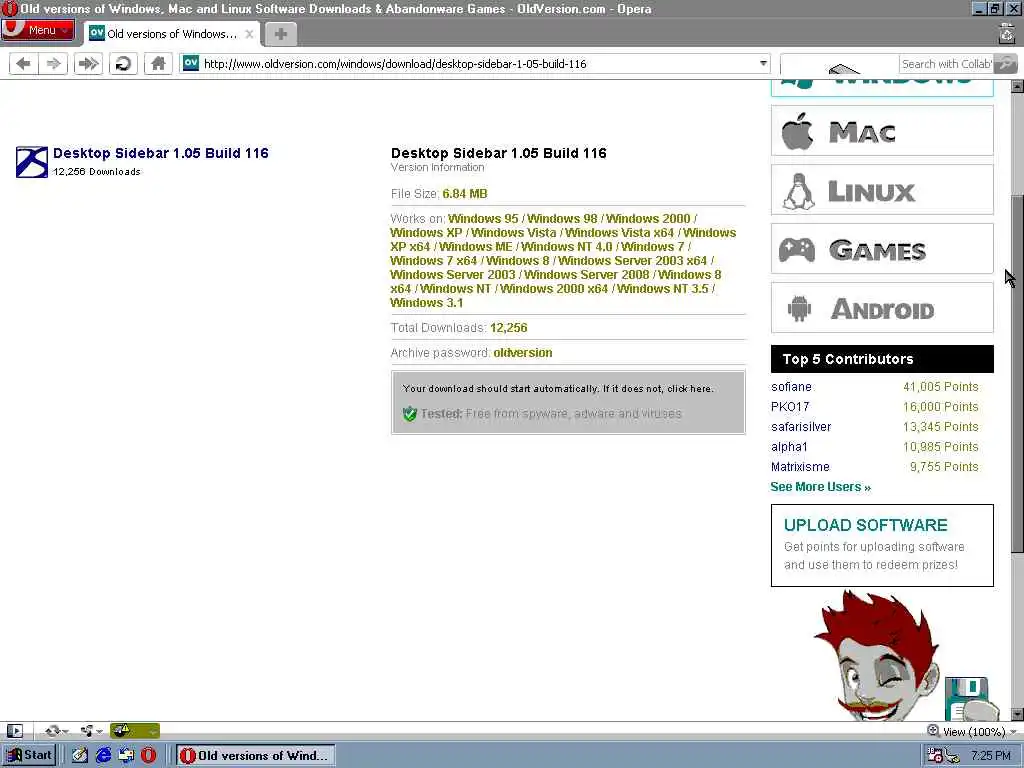Open the Windows Start menu
1024x768 pixels.
pos(29,755)
